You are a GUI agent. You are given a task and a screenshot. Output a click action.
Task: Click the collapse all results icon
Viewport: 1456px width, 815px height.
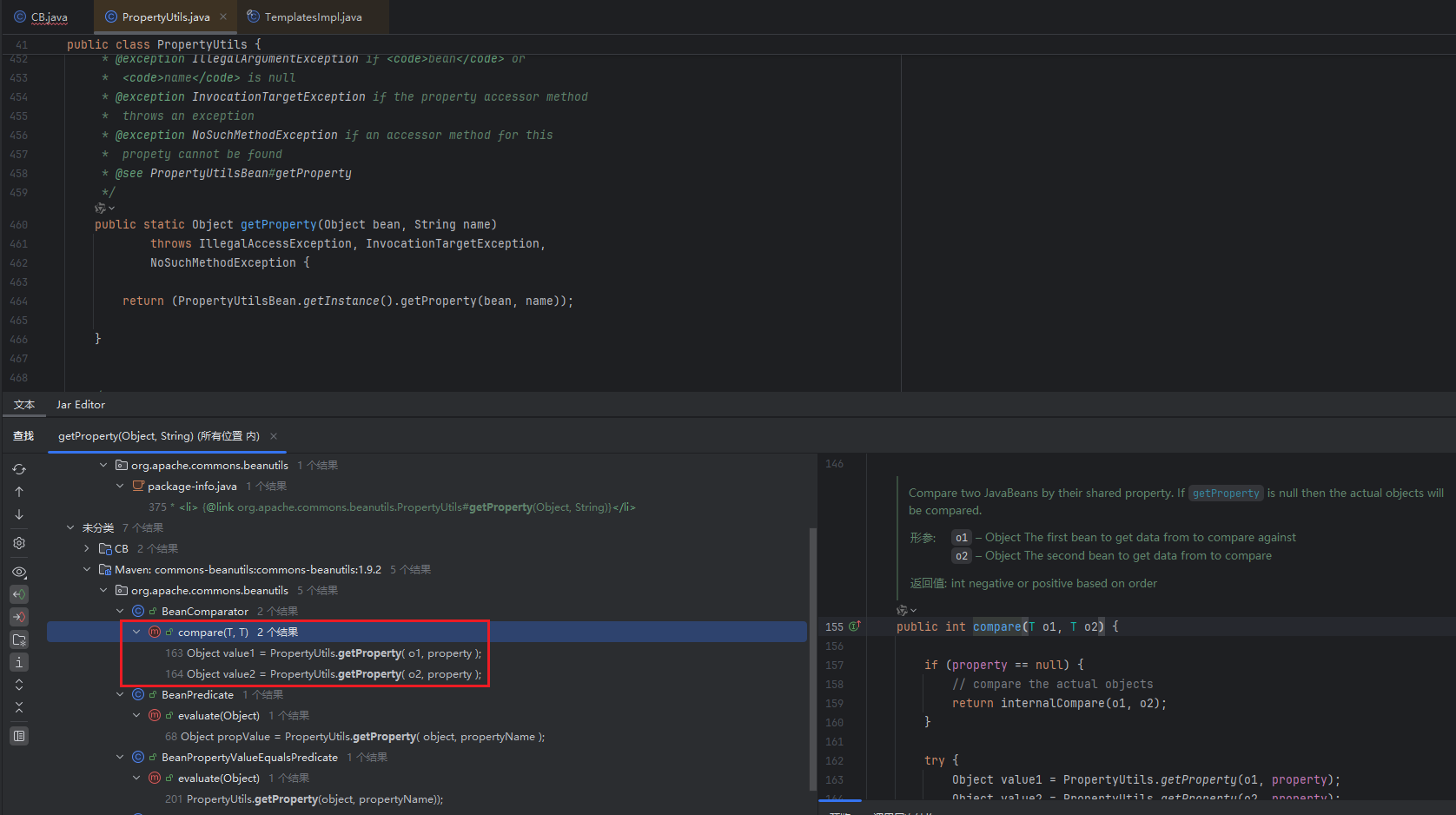pos(19,707)
